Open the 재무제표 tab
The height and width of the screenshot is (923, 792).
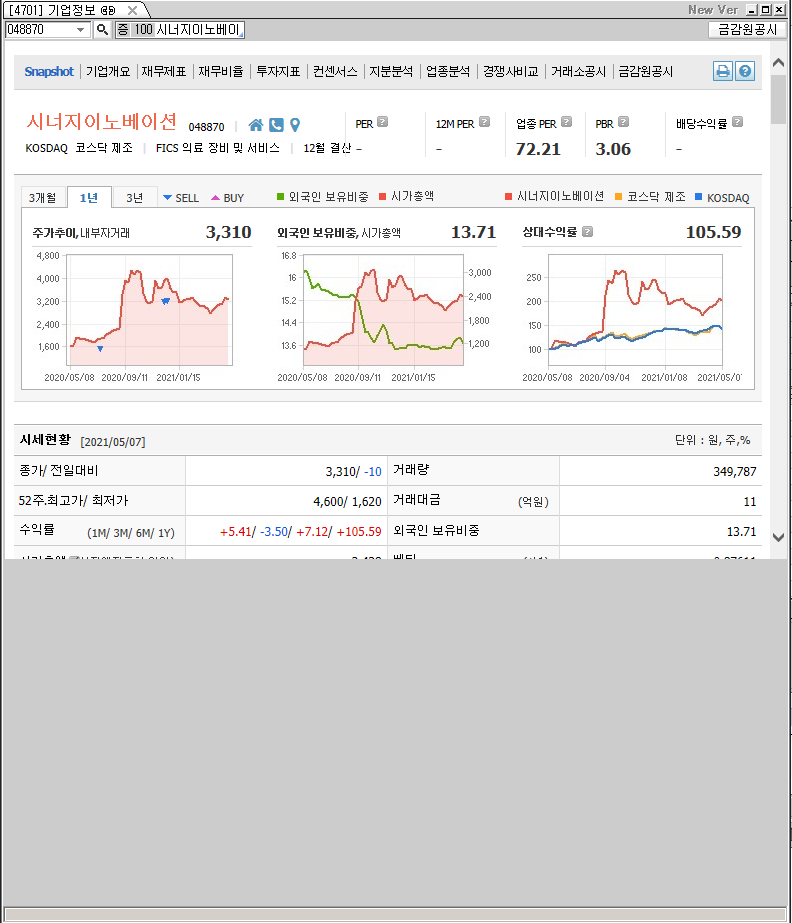163,72
